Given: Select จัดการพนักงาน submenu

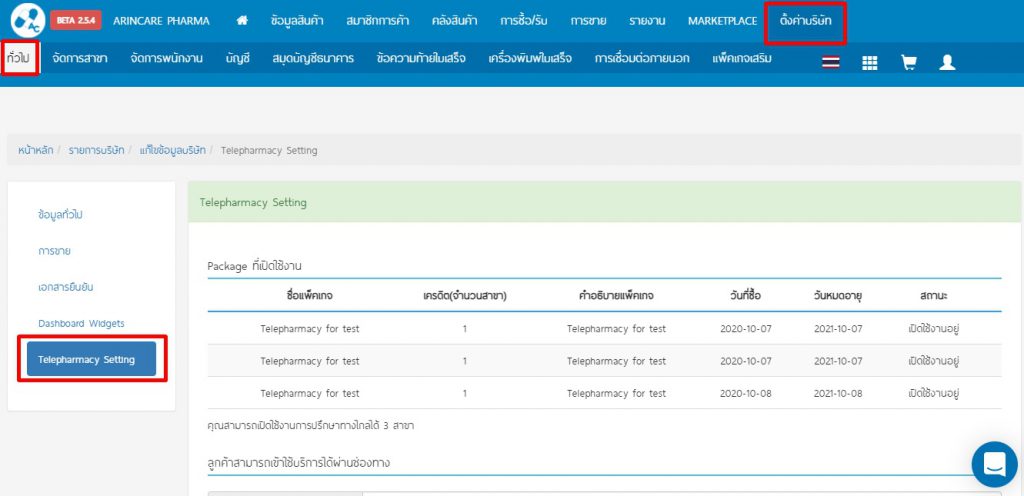Looking at the screenshot, I should [167, 58].
